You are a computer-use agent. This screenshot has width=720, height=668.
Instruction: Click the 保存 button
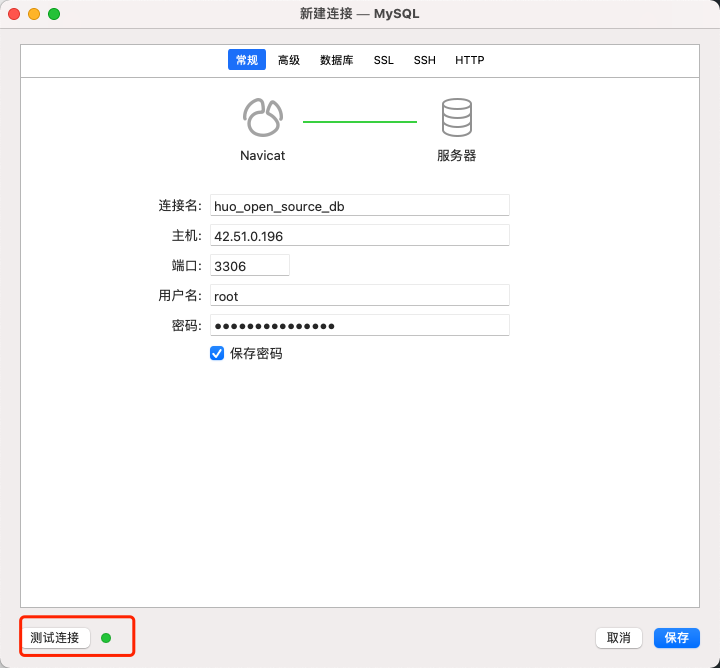point(676,638)
